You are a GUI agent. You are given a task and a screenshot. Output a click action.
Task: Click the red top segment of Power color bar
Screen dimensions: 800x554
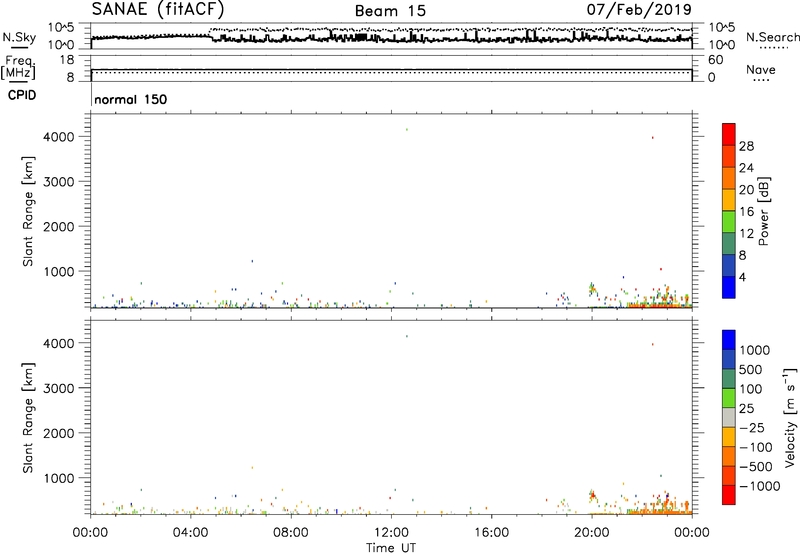[729, 134]
